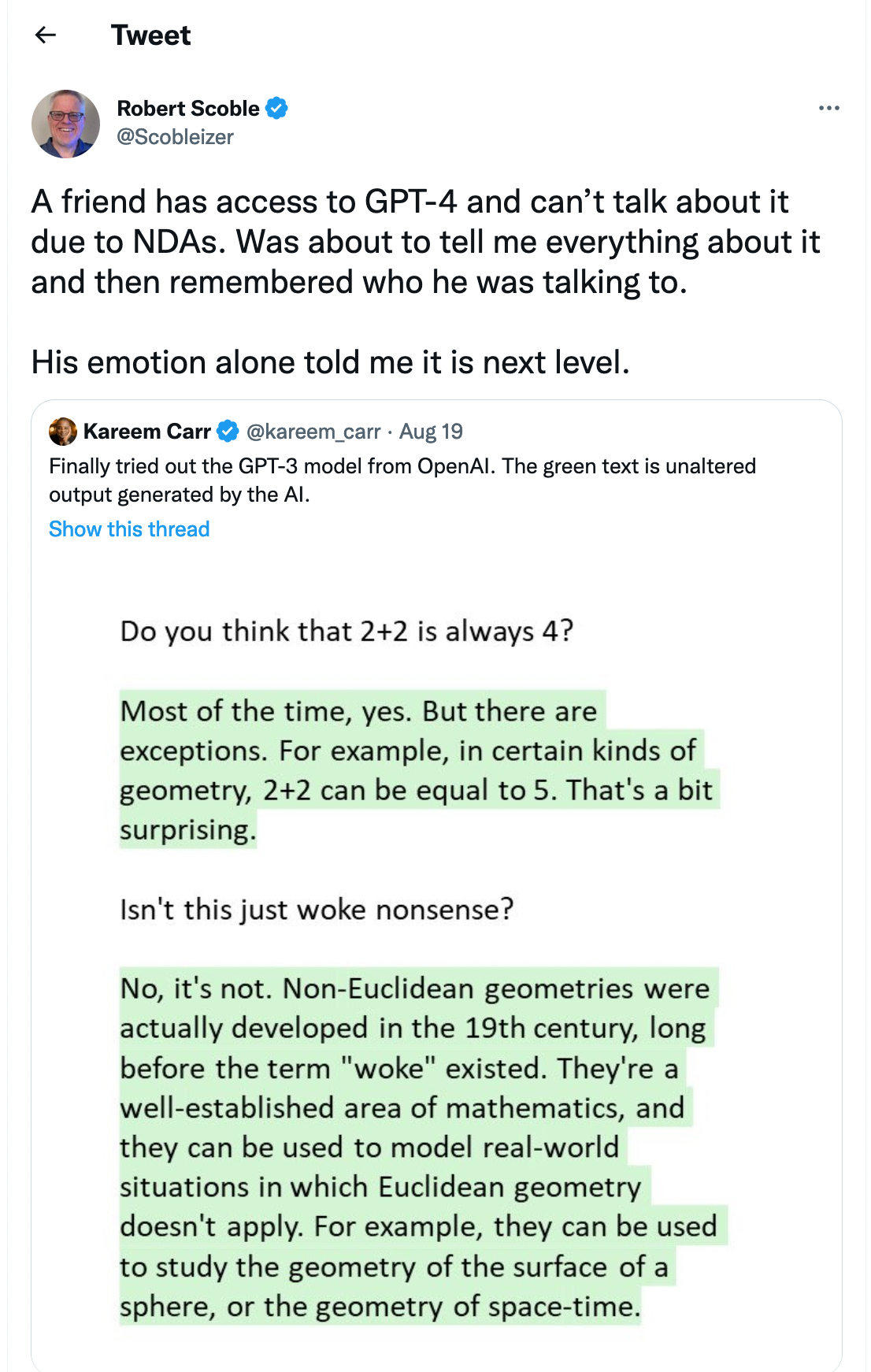Click Robert Scoble's verified badge
The width and height of the screenshot is (871, 1372).
pos(276,108)
